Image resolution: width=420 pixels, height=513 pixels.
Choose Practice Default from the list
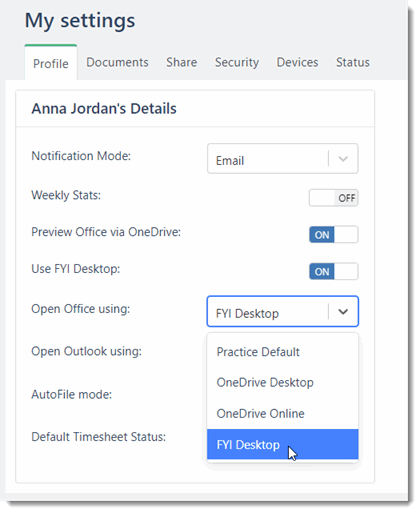pyautogui.click(x=283, y=352)
